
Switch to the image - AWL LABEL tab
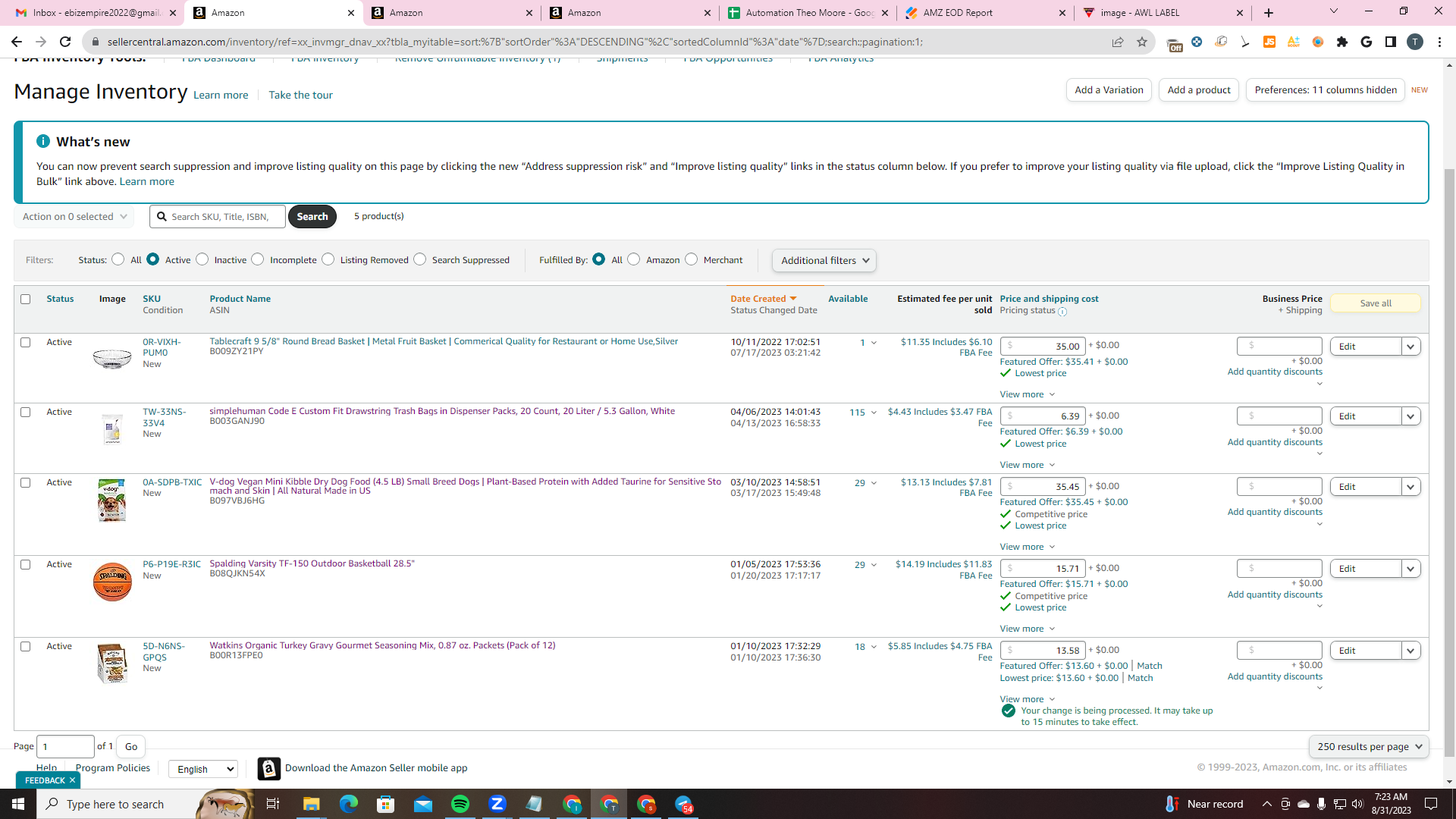(x=1163, y=13)
